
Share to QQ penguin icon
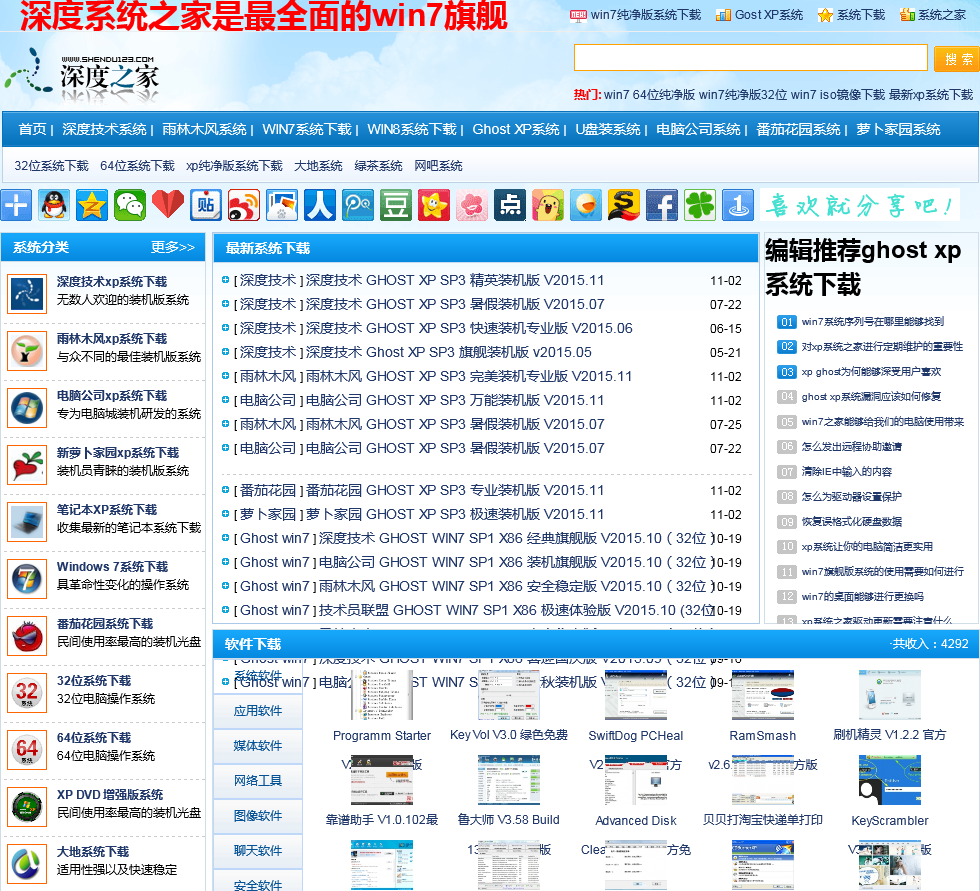[54, 205]
